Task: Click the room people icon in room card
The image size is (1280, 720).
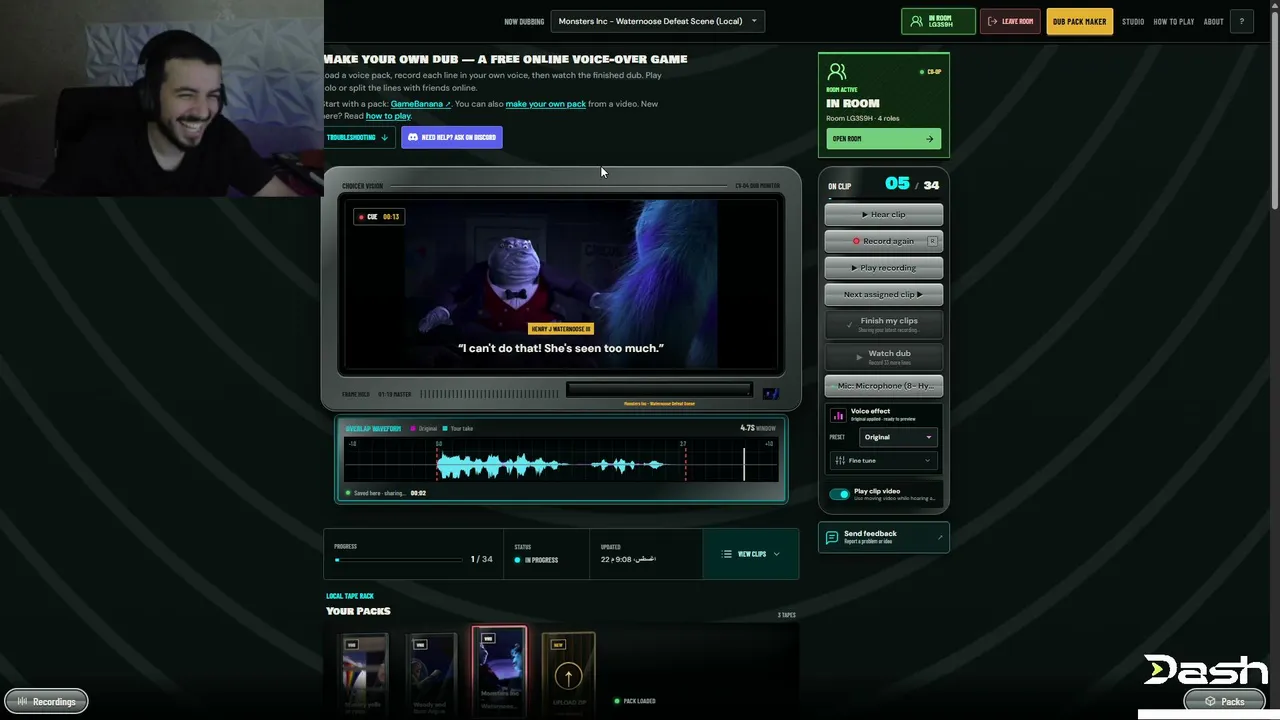Action: click(837, 71)
